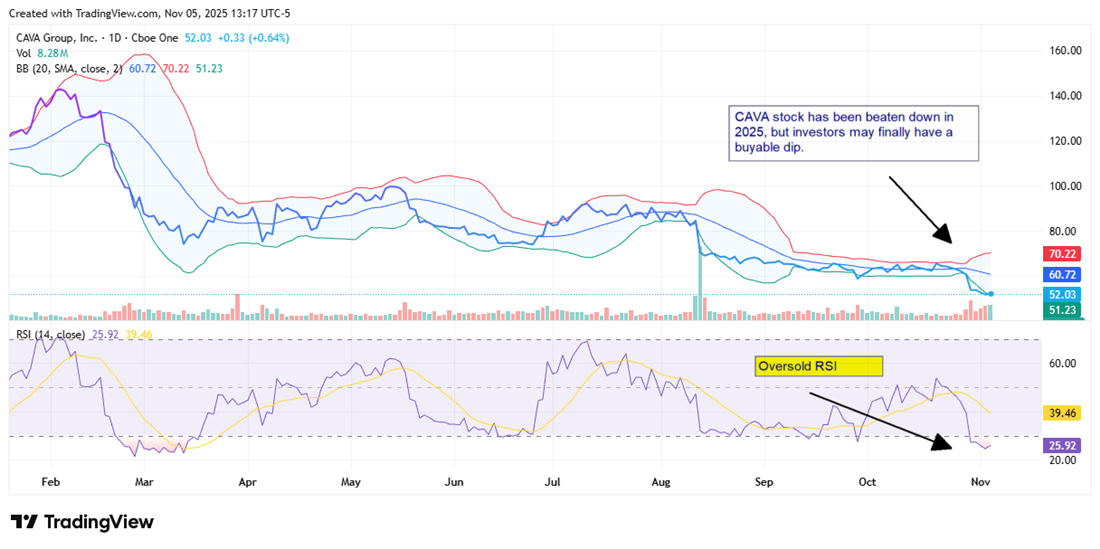The width and height of the screenshot is (1100, 549).
Task: Select the blue 60.72 SMA price tag
Action: coord(1065,274)
